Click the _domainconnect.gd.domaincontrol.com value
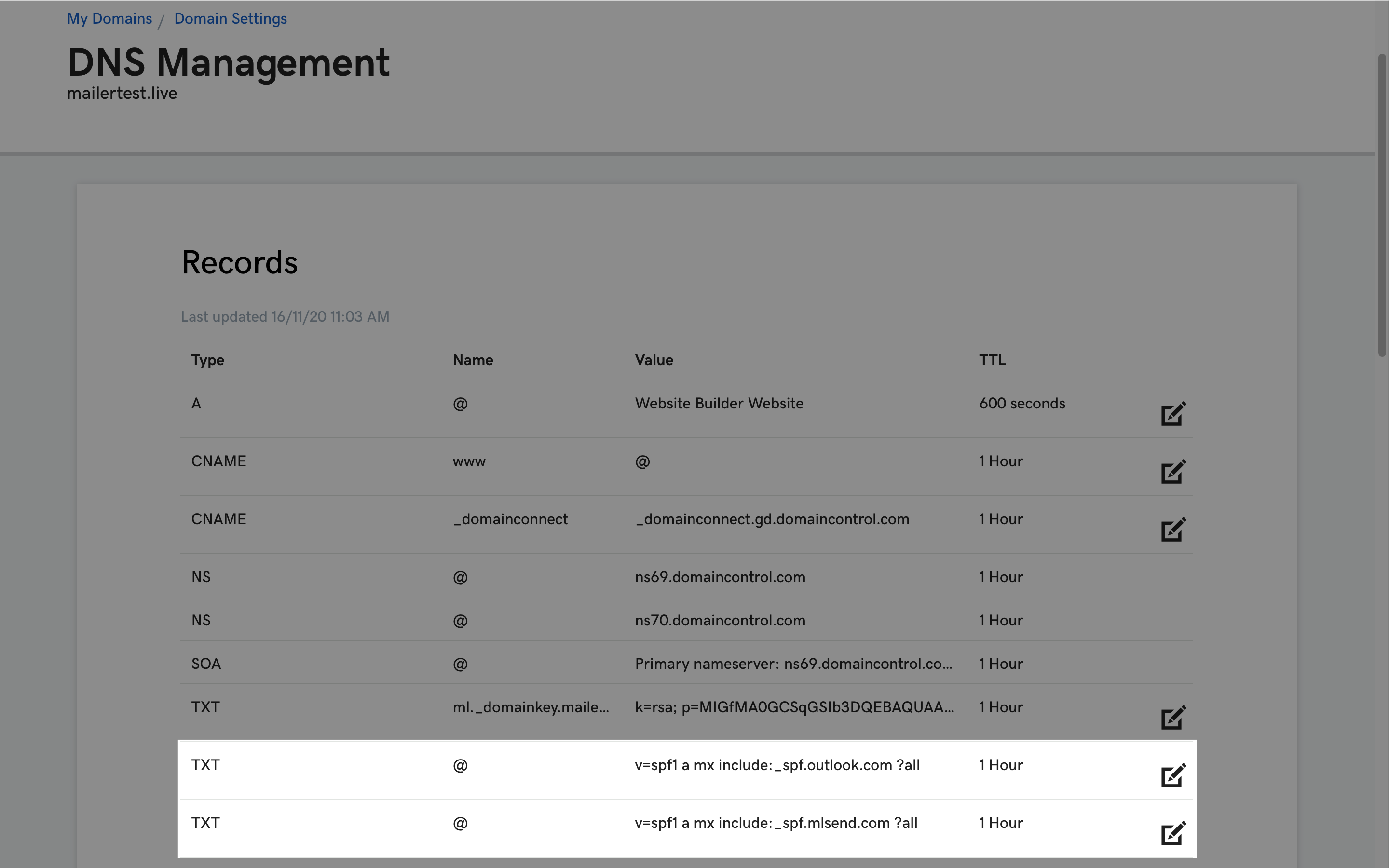The height and width of the screenshot is (868, 1389). 771,519
